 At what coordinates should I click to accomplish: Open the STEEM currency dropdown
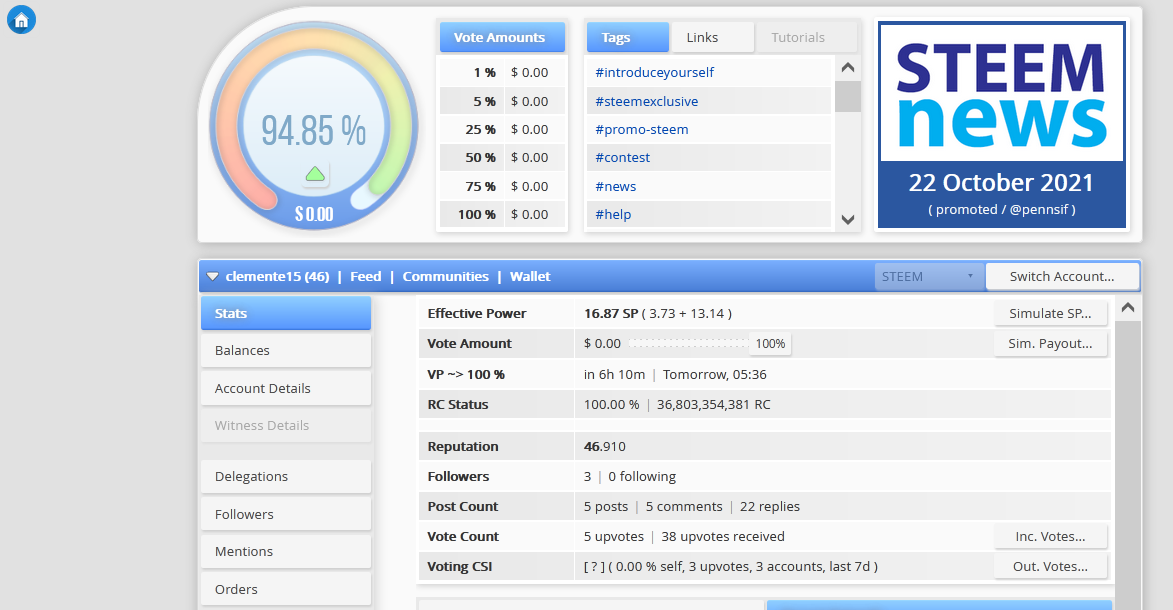(929, 276)
